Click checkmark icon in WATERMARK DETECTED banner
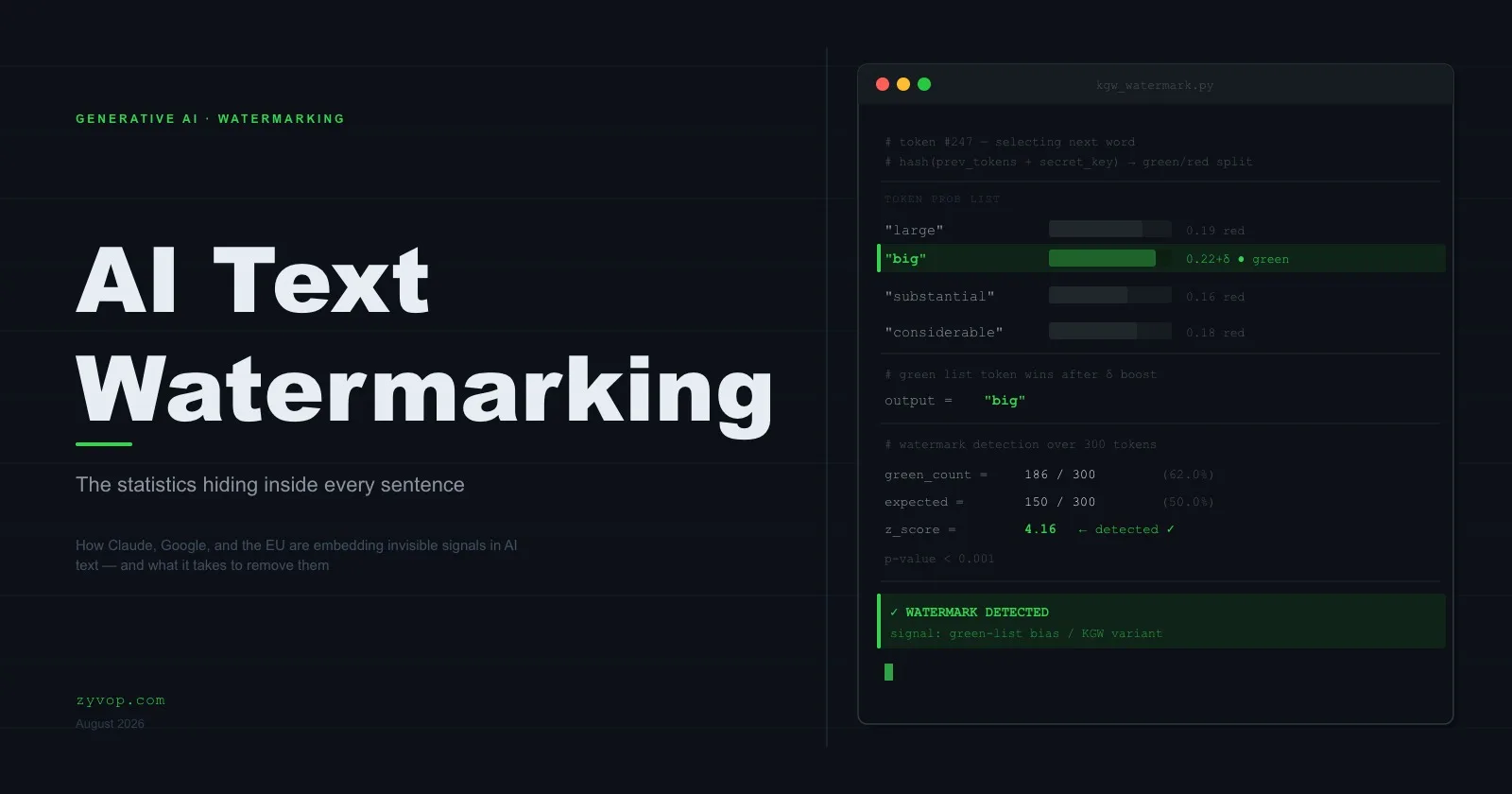Image resolution: width=1512 pixels, height=794 pixels. tap(894, 613)
